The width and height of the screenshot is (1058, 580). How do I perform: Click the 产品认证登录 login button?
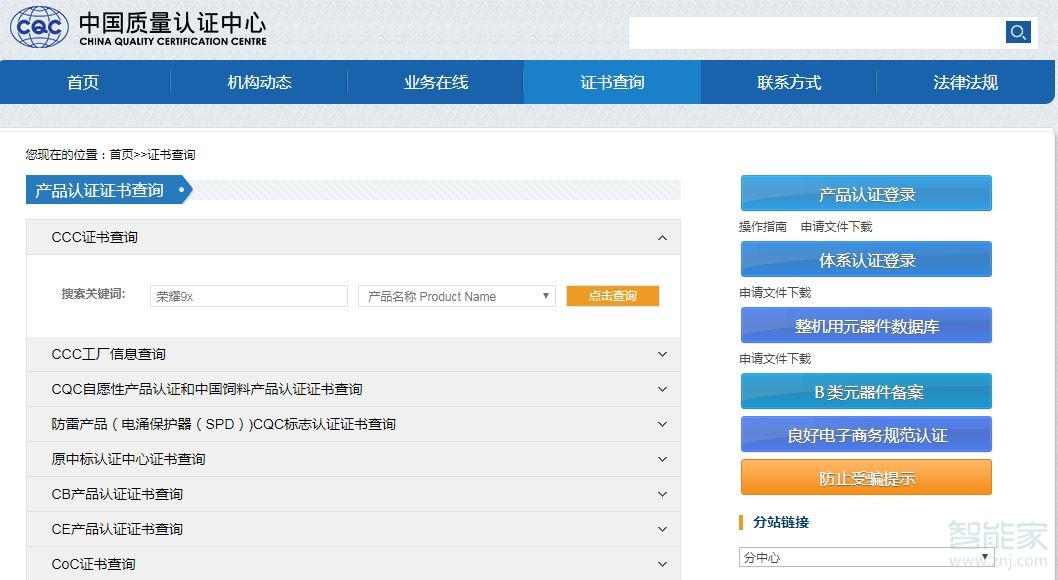pos(865,192)
